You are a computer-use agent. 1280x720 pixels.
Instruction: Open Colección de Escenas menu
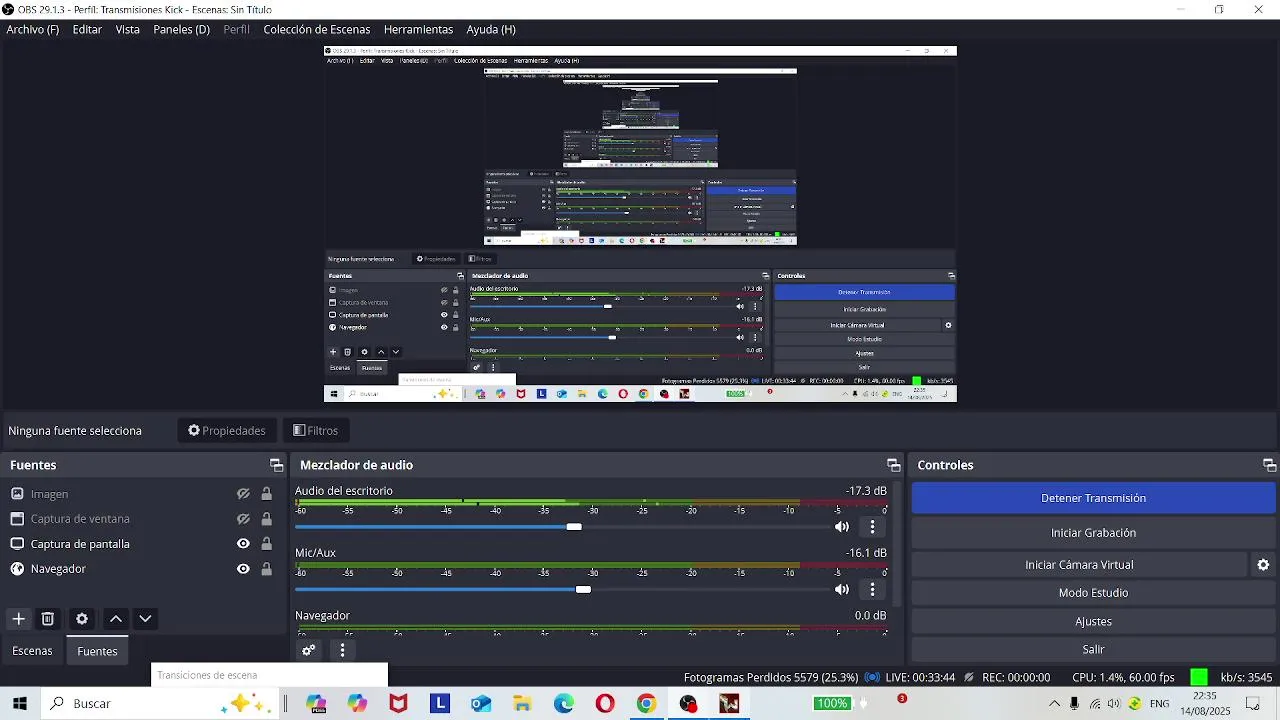point(316,30)
